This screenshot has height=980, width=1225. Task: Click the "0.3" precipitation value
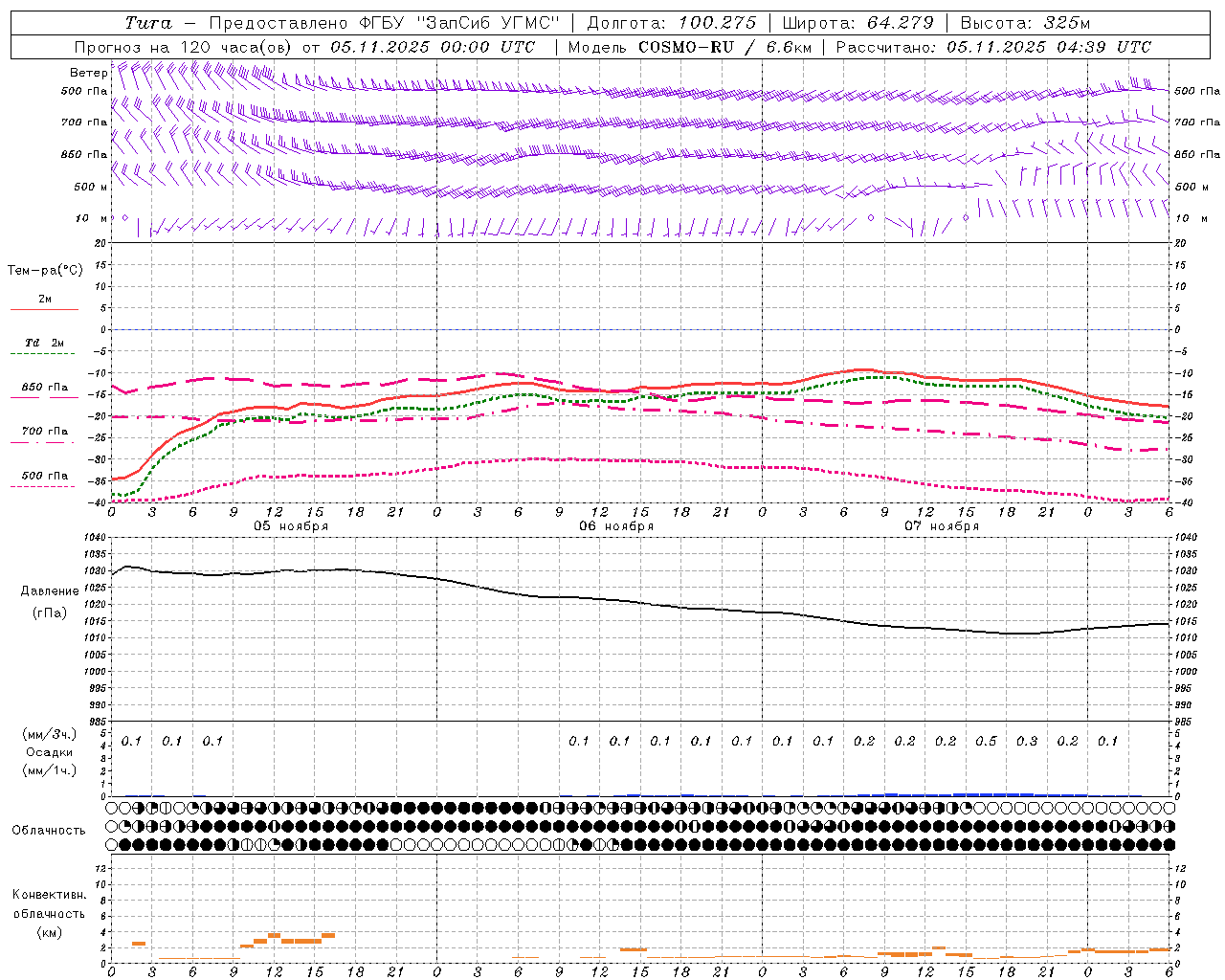[x=1027, y=742]
